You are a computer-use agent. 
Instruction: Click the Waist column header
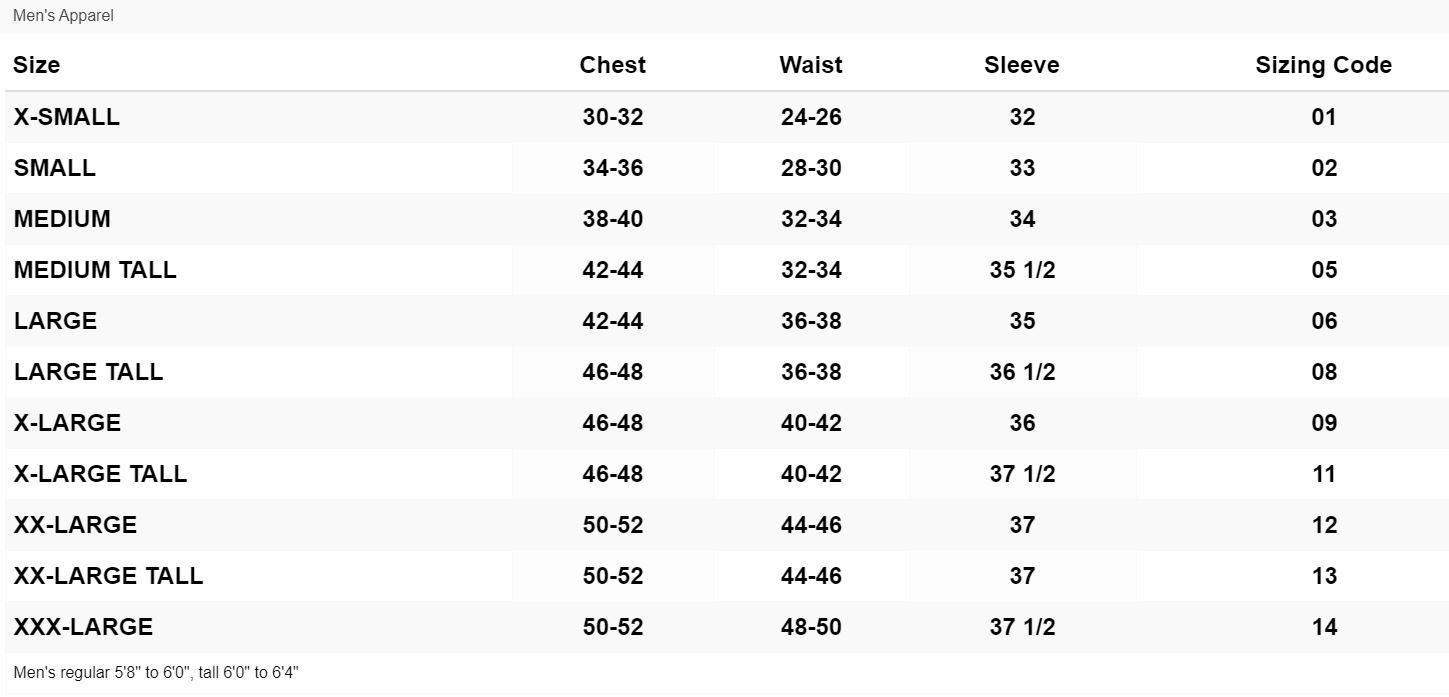[811, 65]
